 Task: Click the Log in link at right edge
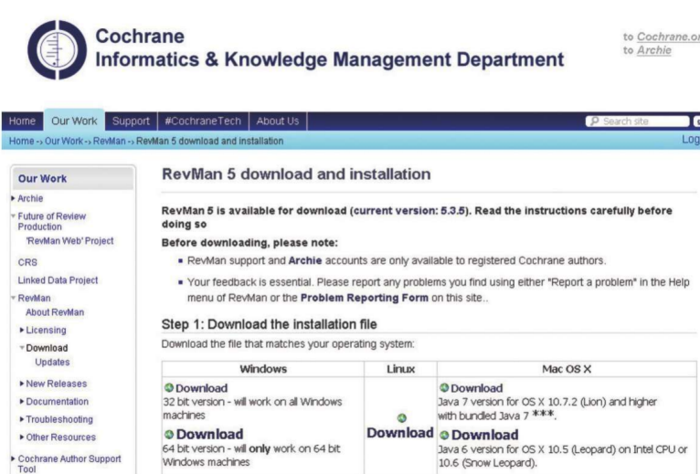coord(691,140)
